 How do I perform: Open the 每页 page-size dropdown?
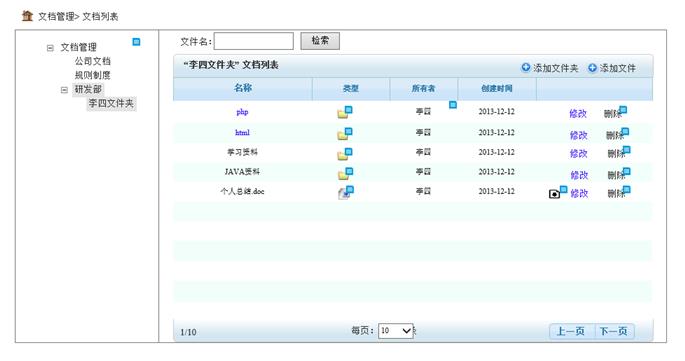point(396,331)
